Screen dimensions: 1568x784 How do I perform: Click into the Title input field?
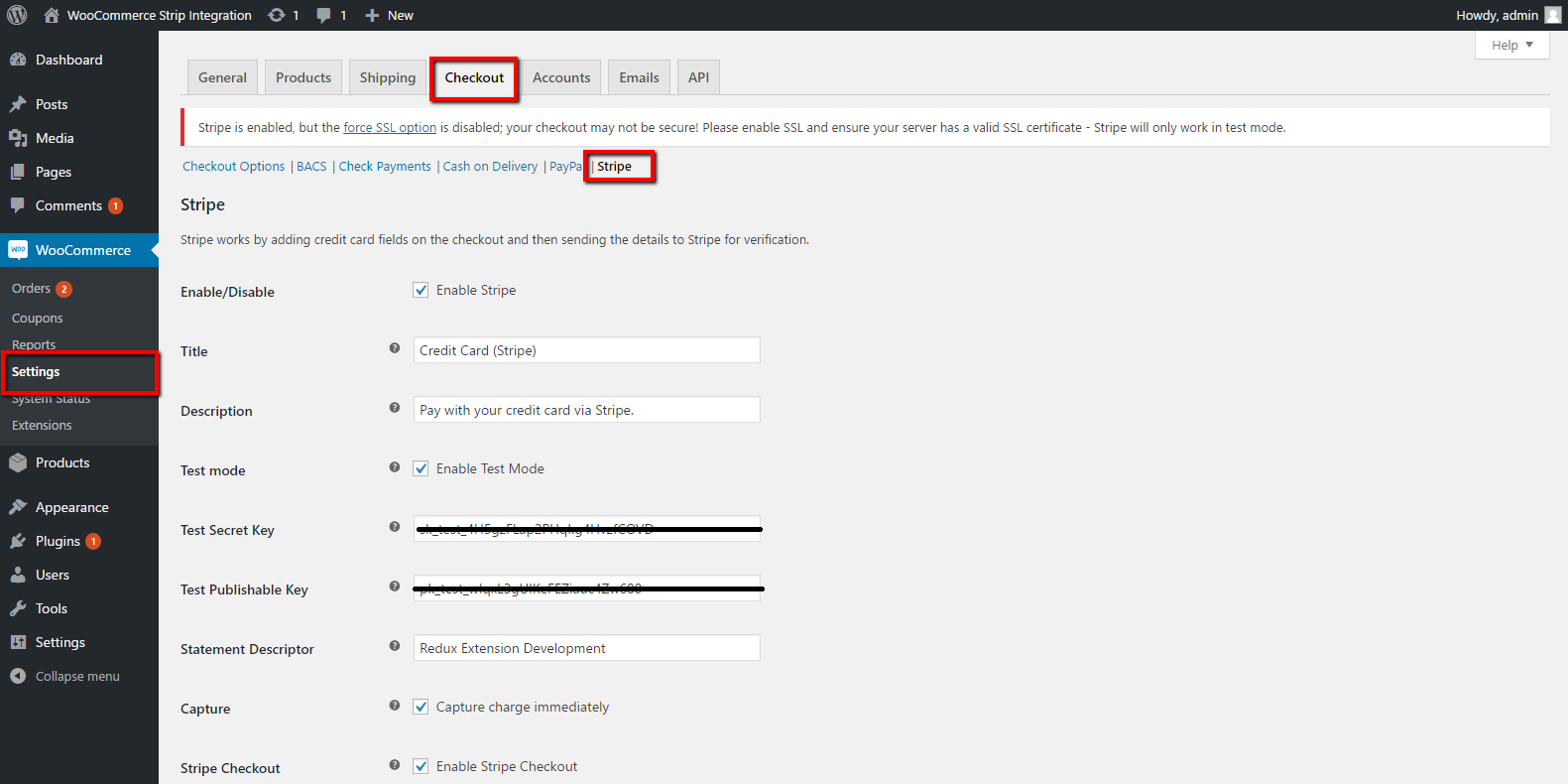tap(586, 350)
